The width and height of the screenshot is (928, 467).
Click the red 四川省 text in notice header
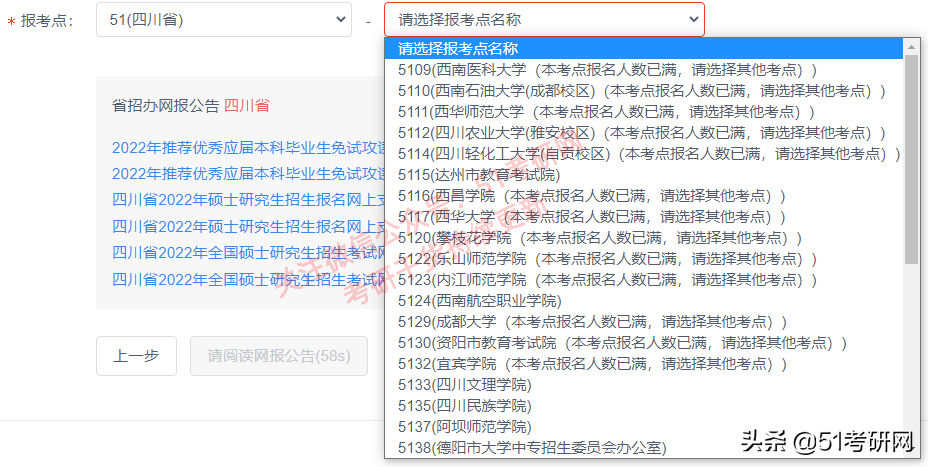pos(246,106)
